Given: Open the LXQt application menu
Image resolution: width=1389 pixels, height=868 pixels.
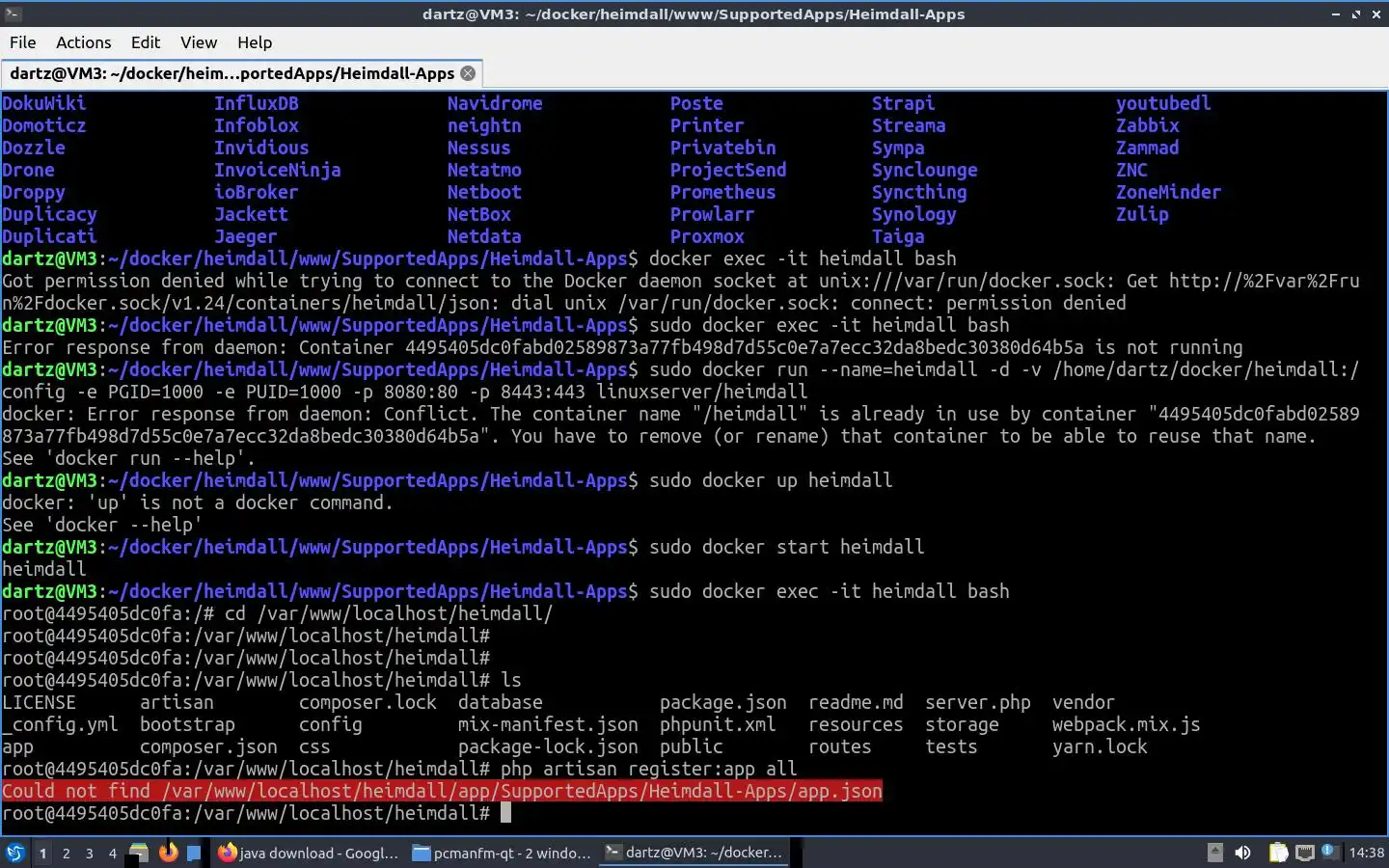Looking at the screenshot, I should coord(15,853).
